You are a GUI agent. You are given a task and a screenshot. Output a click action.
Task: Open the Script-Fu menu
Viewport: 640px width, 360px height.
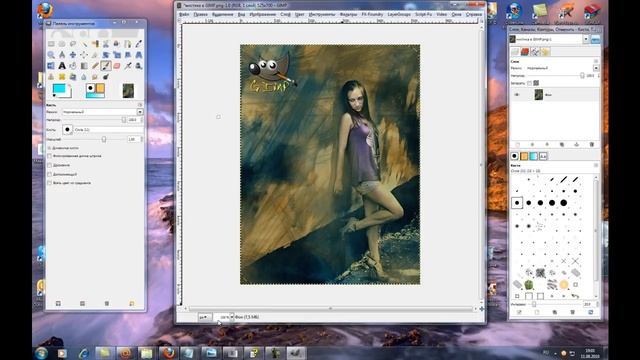[424, 14]
